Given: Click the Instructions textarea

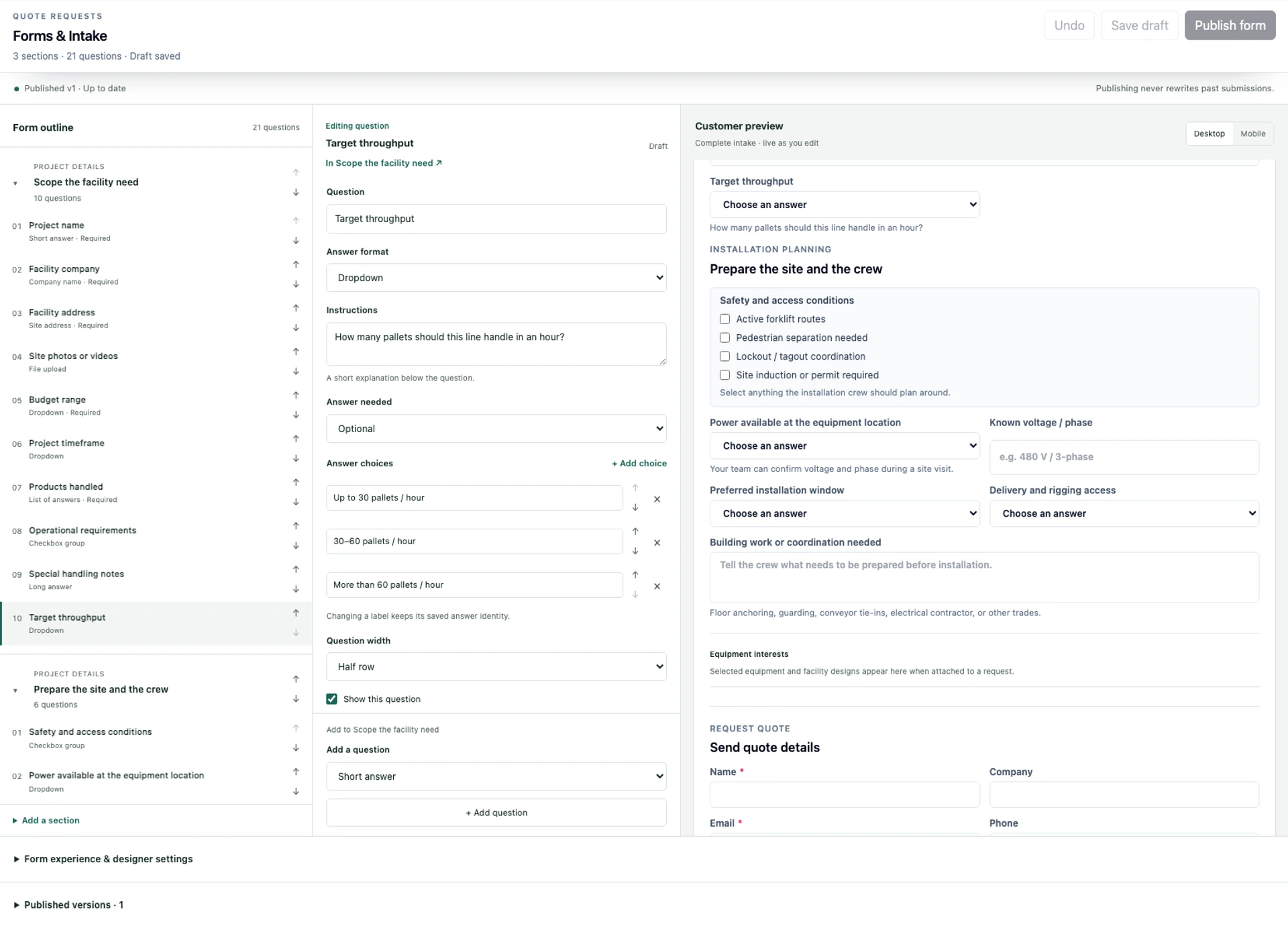Looking at the screenshot, I should click(x=496, y=344).
